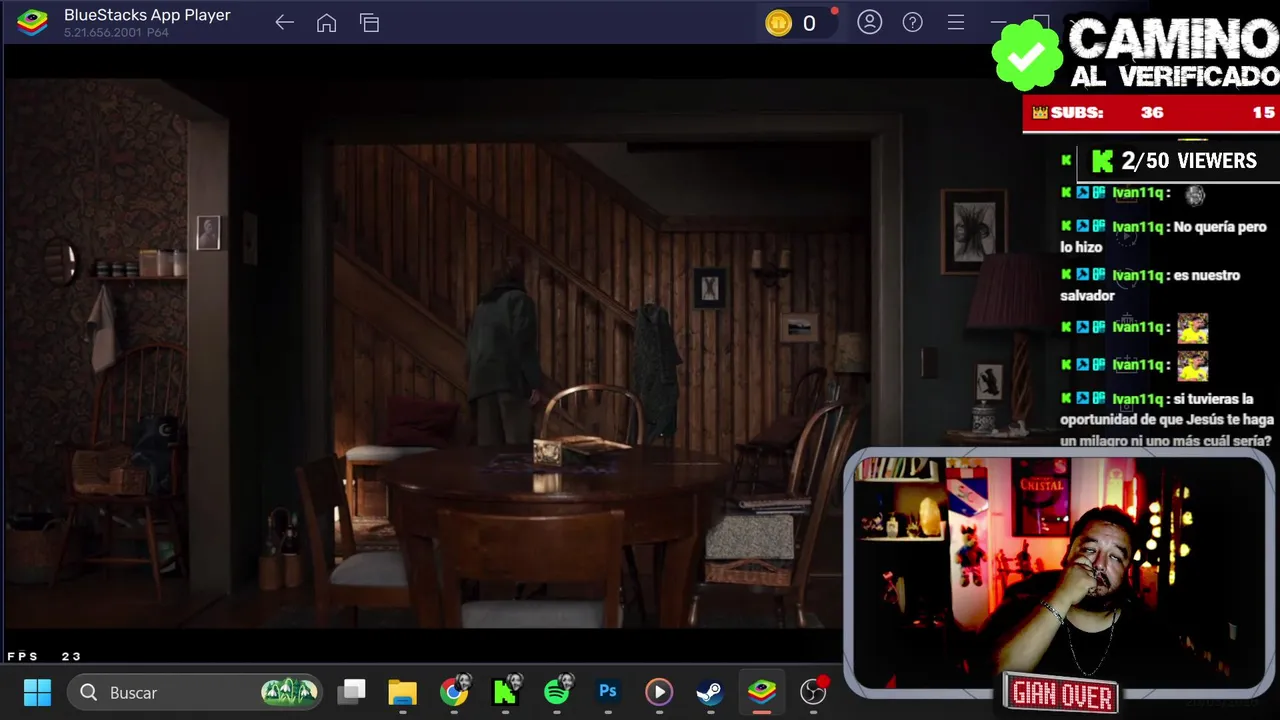
Task: Click the BlueStacks logo in title bar
Action: 32,22
